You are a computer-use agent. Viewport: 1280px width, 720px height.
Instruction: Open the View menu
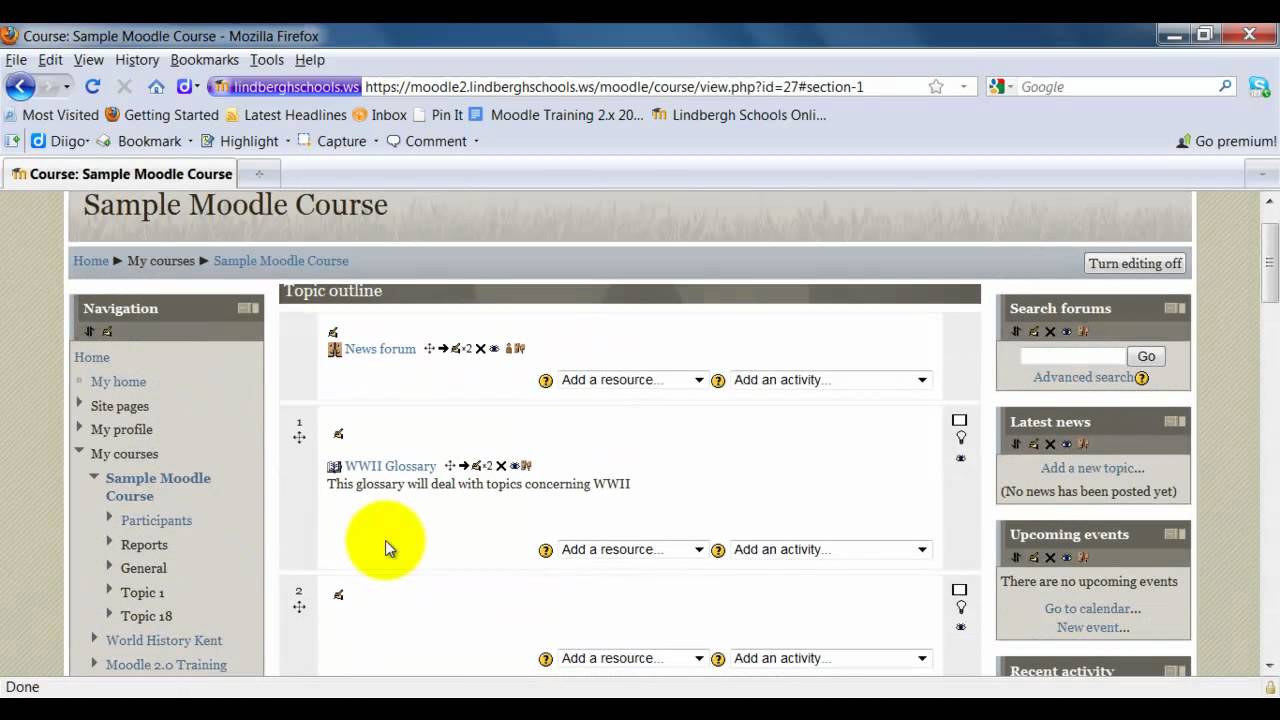pos(88,60)
